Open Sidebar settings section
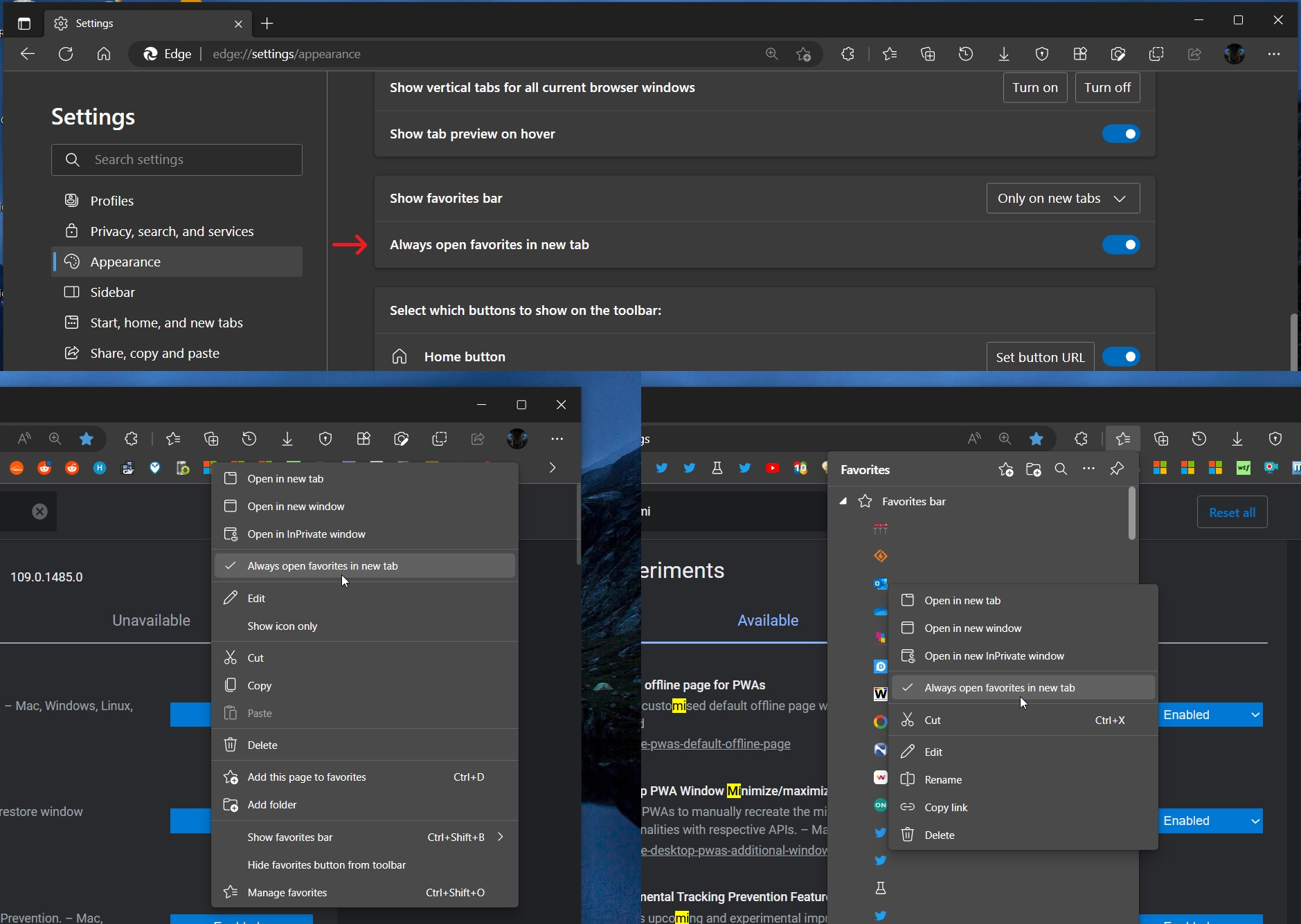The height and width of the screenshot is (924, 1301). [177, 292]
